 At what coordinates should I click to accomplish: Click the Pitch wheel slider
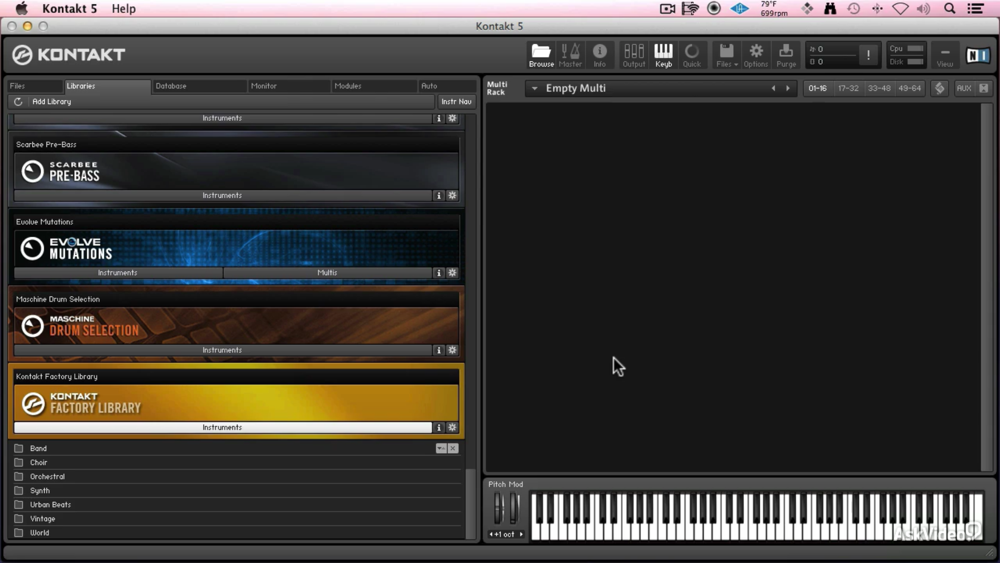pyautogui.click(x=499, y=509)
